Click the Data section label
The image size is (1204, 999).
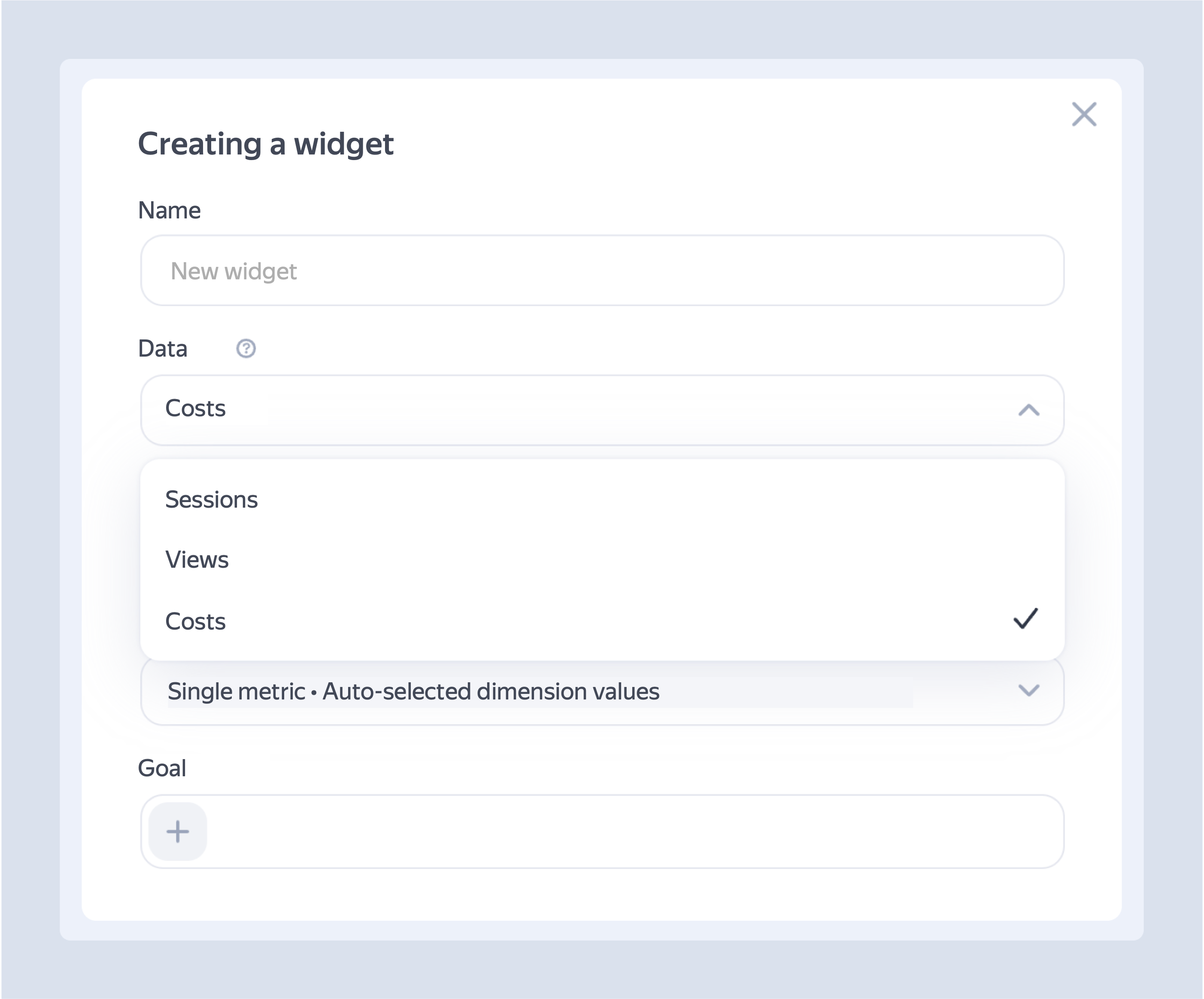(x=163, y=348)
